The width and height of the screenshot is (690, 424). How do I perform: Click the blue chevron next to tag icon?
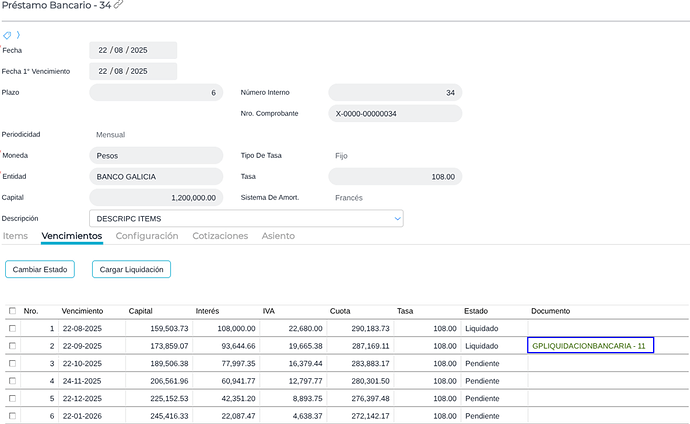pos(18,35)
